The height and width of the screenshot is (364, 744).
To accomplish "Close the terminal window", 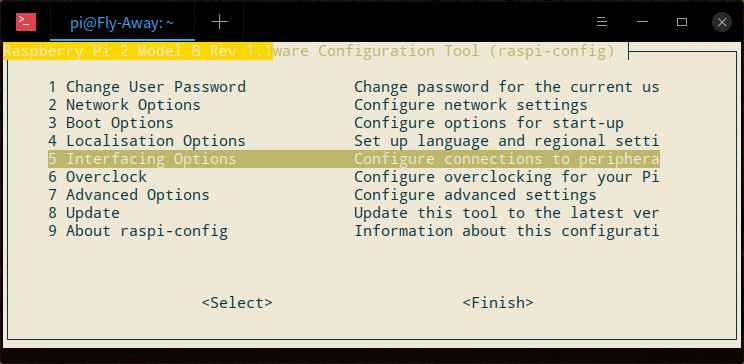I will (x=722, y=22).
